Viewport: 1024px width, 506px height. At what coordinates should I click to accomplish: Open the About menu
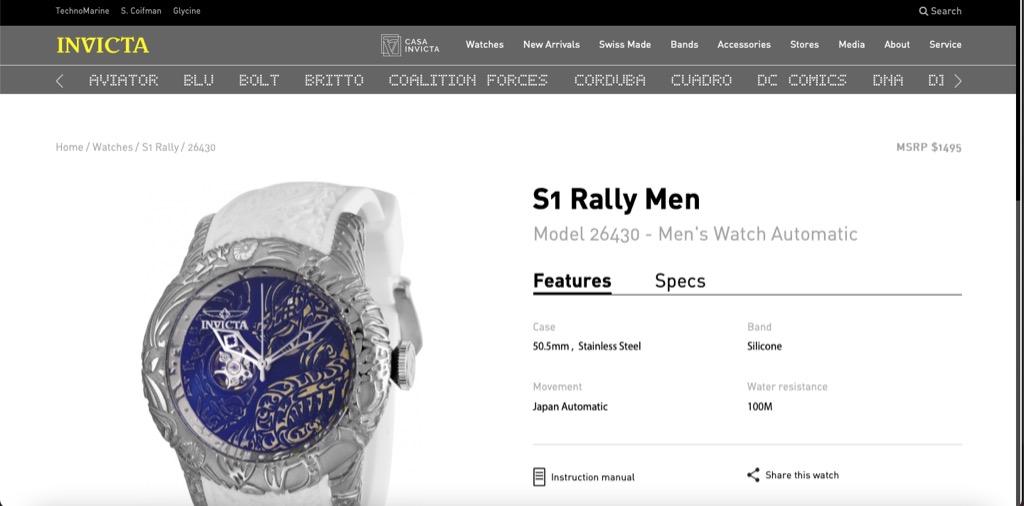coord(897,44)
